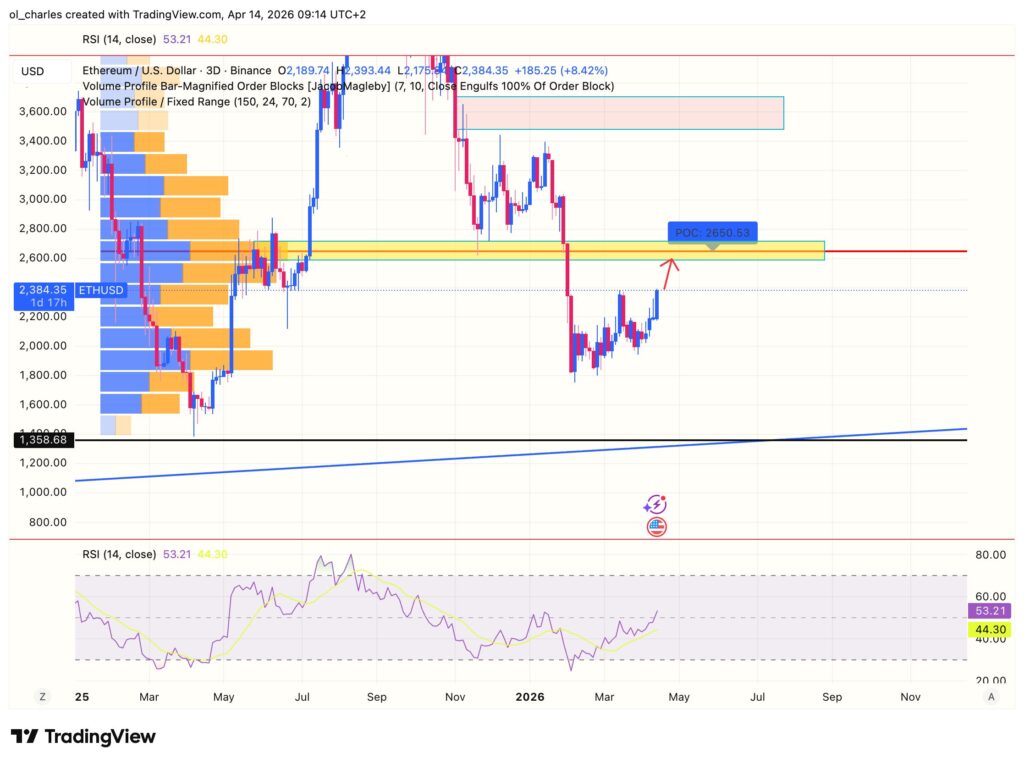This screenshot has width=1024, height=764.
Task: Click the 2026 label on the time axis
Action: pyautogui.click(x=529, y=696)
